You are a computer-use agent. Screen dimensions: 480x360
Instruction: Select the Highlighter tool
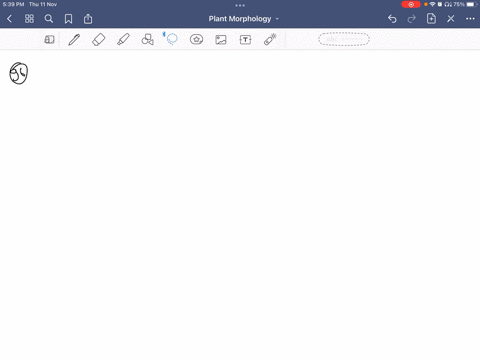[123, 39]
